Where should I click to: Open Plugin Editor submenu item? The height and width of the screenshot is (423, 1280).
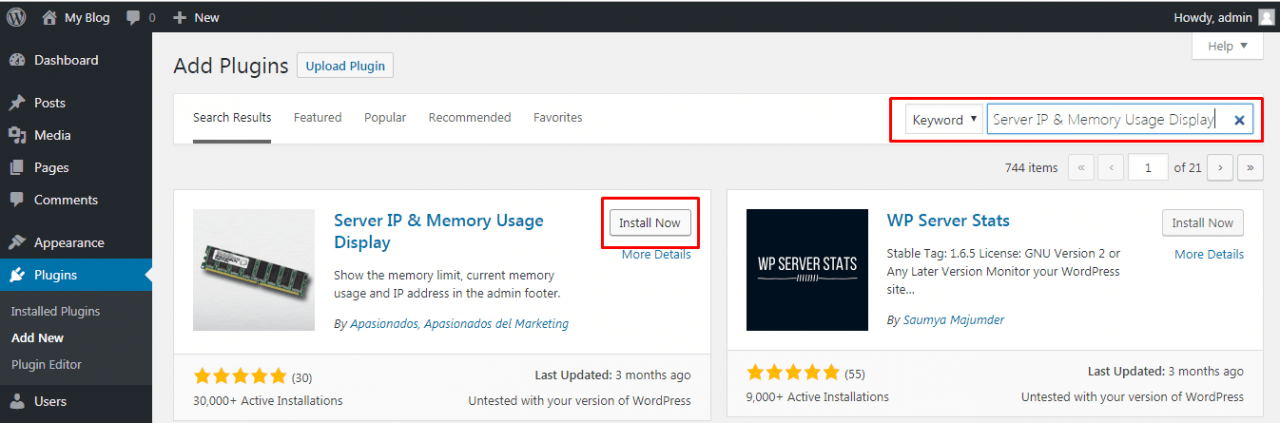point(47,365)
